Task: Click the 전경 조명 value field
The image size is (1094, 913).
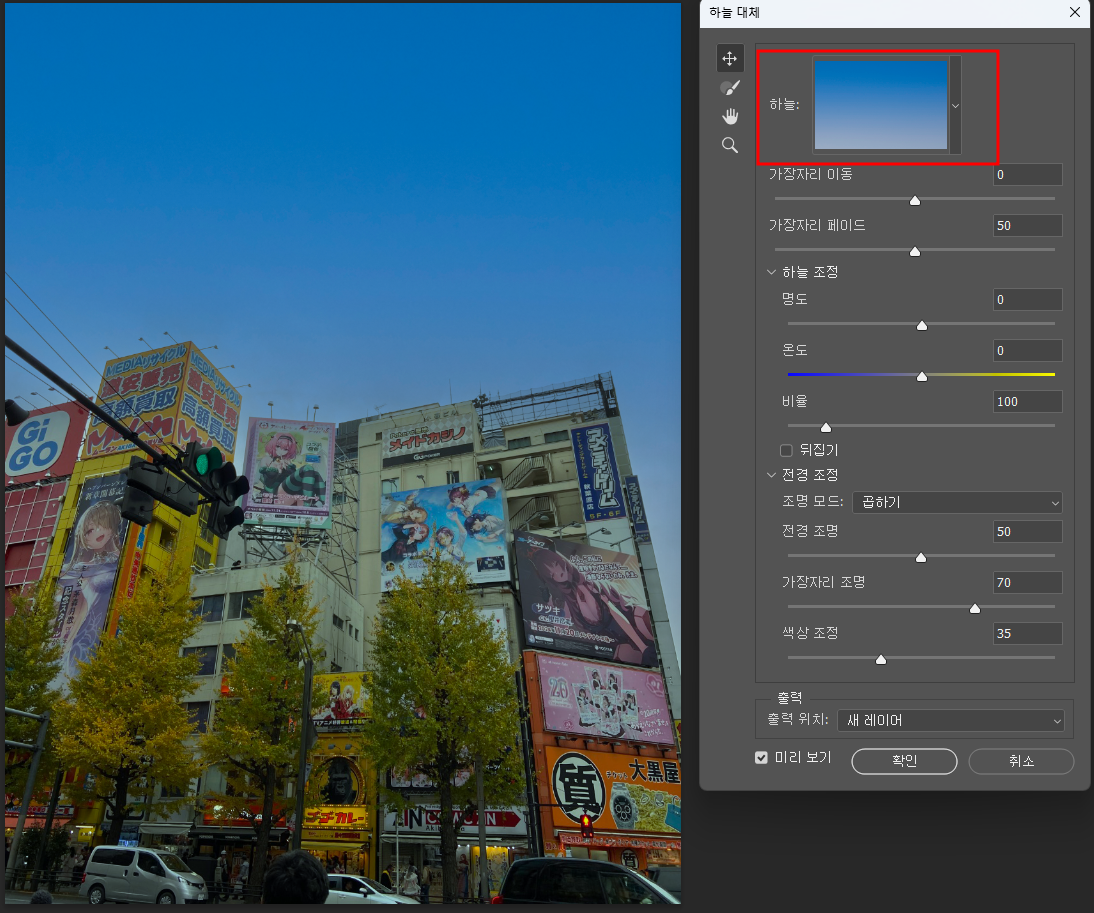Action: (1027, 531)
